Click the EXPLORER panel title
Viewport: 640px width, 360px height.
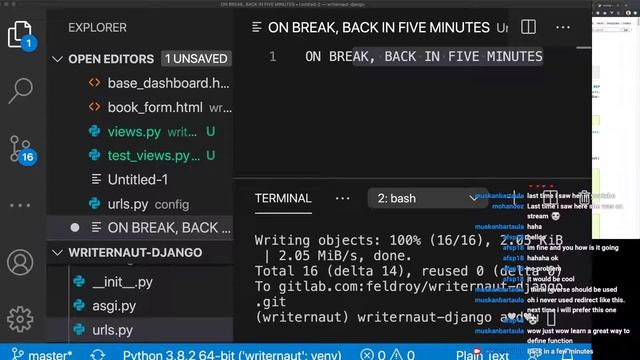[x=98, y=28]
